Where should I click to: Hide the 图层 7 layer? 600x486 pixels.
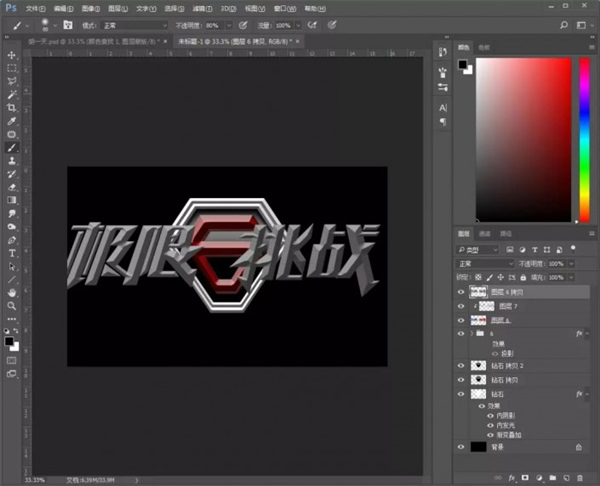461,306
